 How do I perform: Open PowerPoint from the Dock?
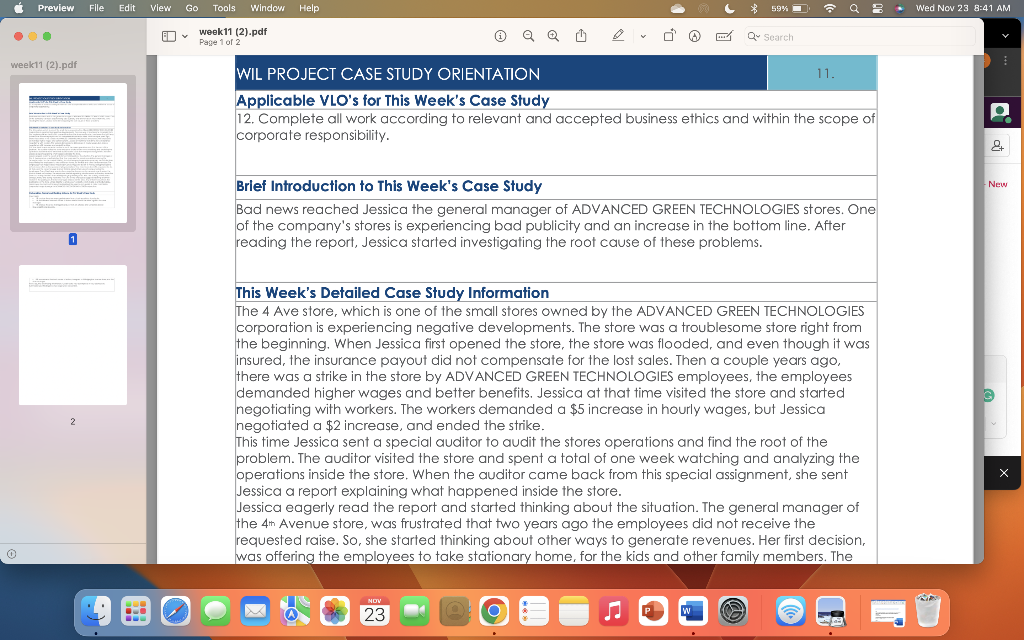click(x=653, y=612)
